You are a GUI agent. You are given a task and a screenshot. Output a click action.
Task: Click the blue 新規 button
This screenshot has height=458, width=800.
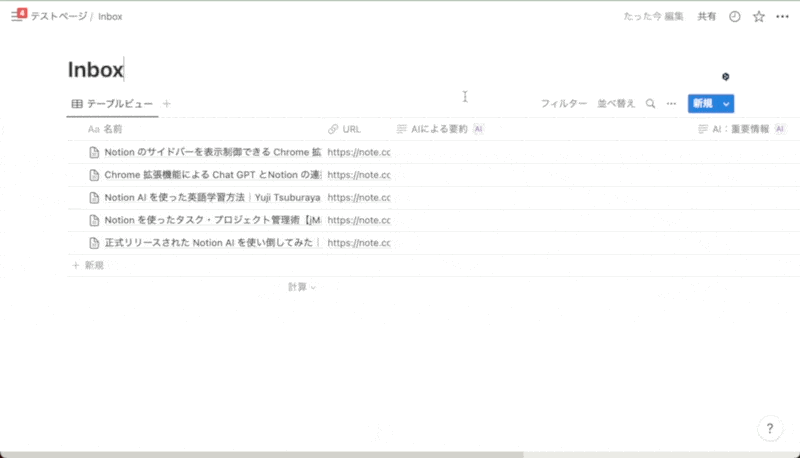pos(703,104)
